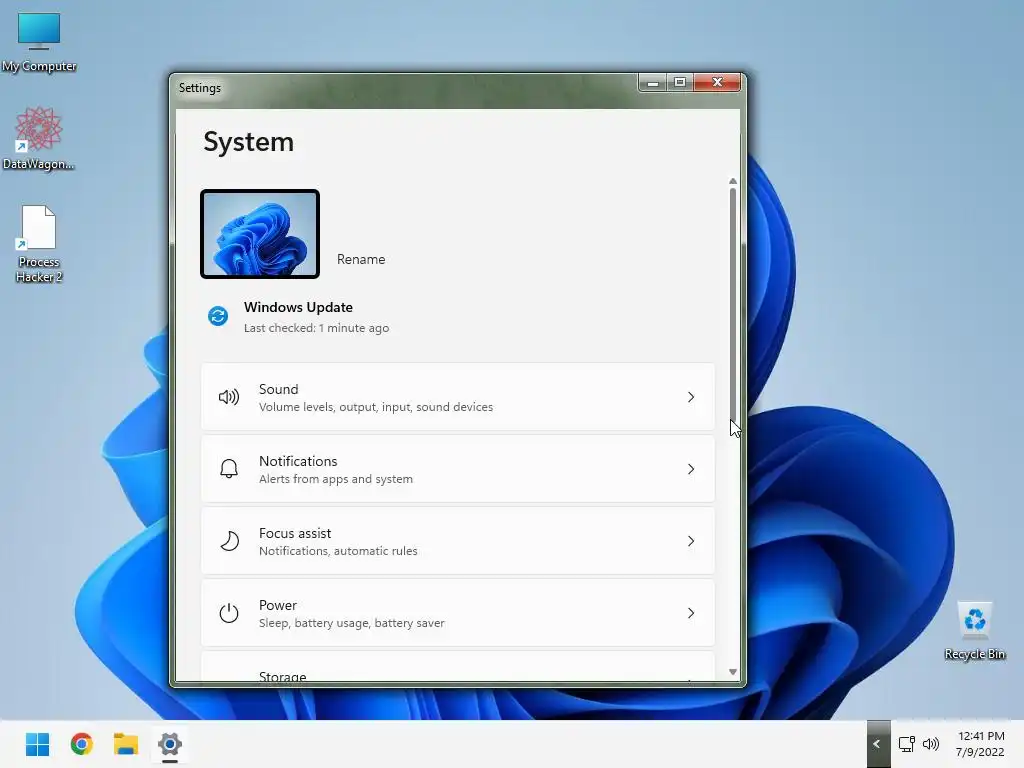Click the Windows Update sync icon

tap(218, 316)
